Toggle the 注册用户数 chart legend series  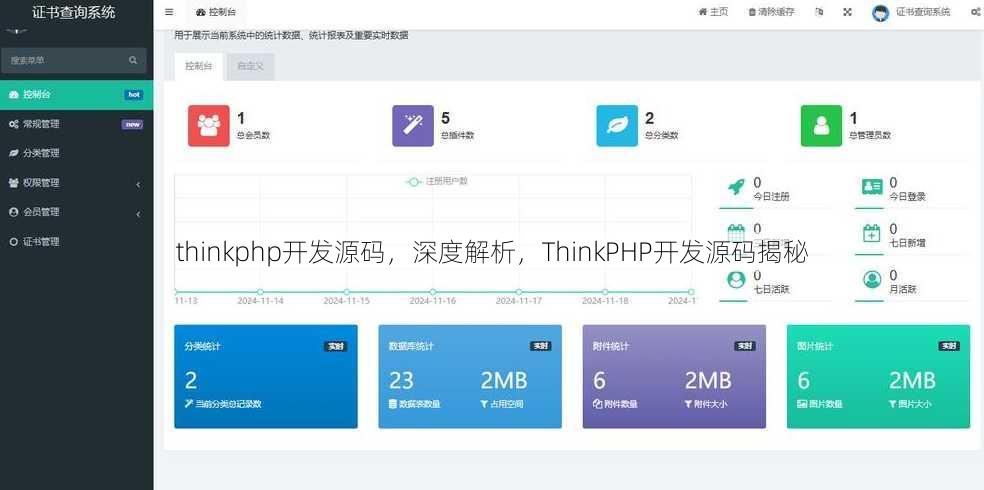(437, 181)
